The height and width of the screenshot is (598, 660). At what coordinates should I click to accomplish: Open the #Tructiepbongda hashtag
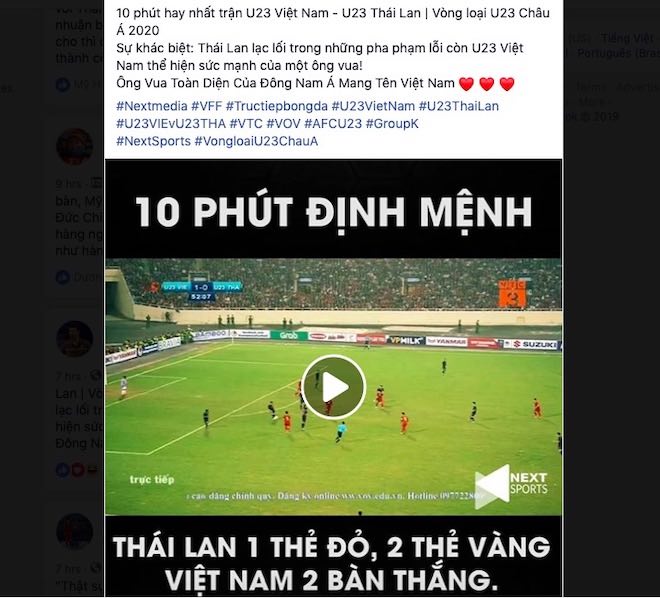tap(277, 106)
